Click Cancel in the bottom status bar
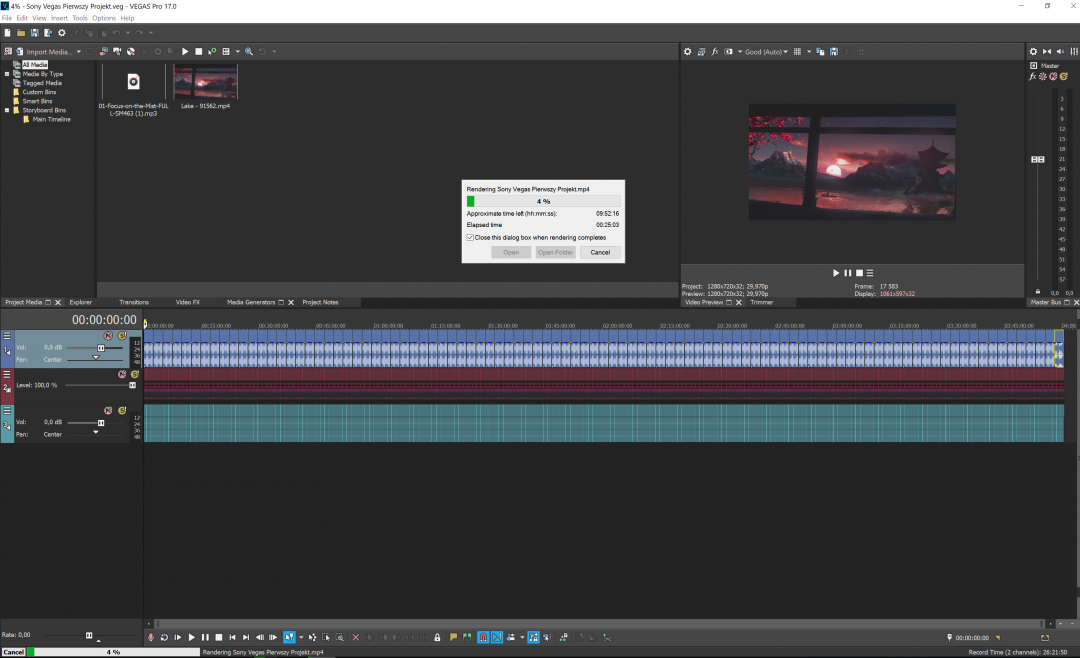The width and height of the screenshot is (1080, 658). (x=13, y=652)
